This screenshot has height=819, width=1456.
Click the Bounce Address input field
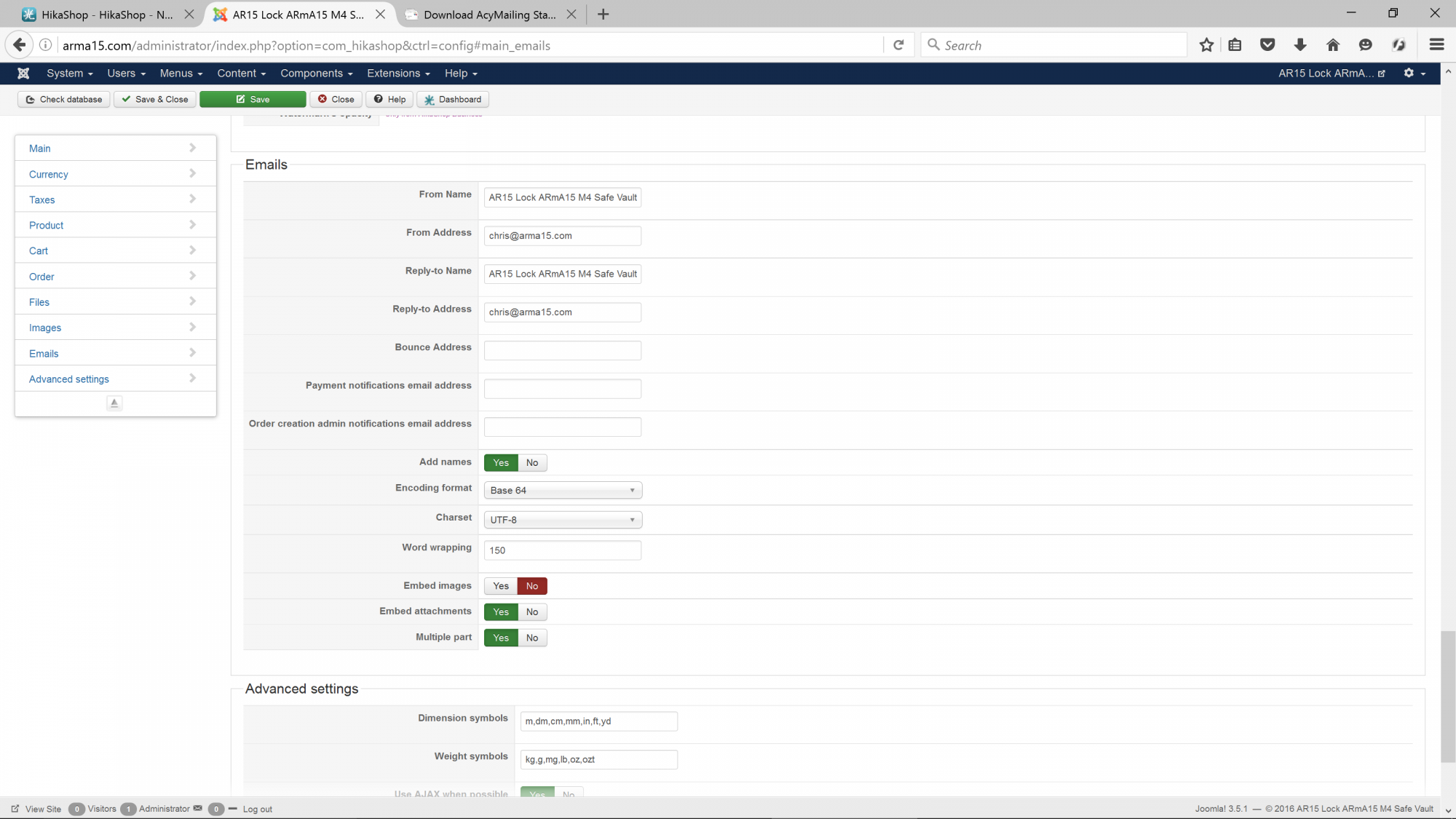click(x=562, y=351)
